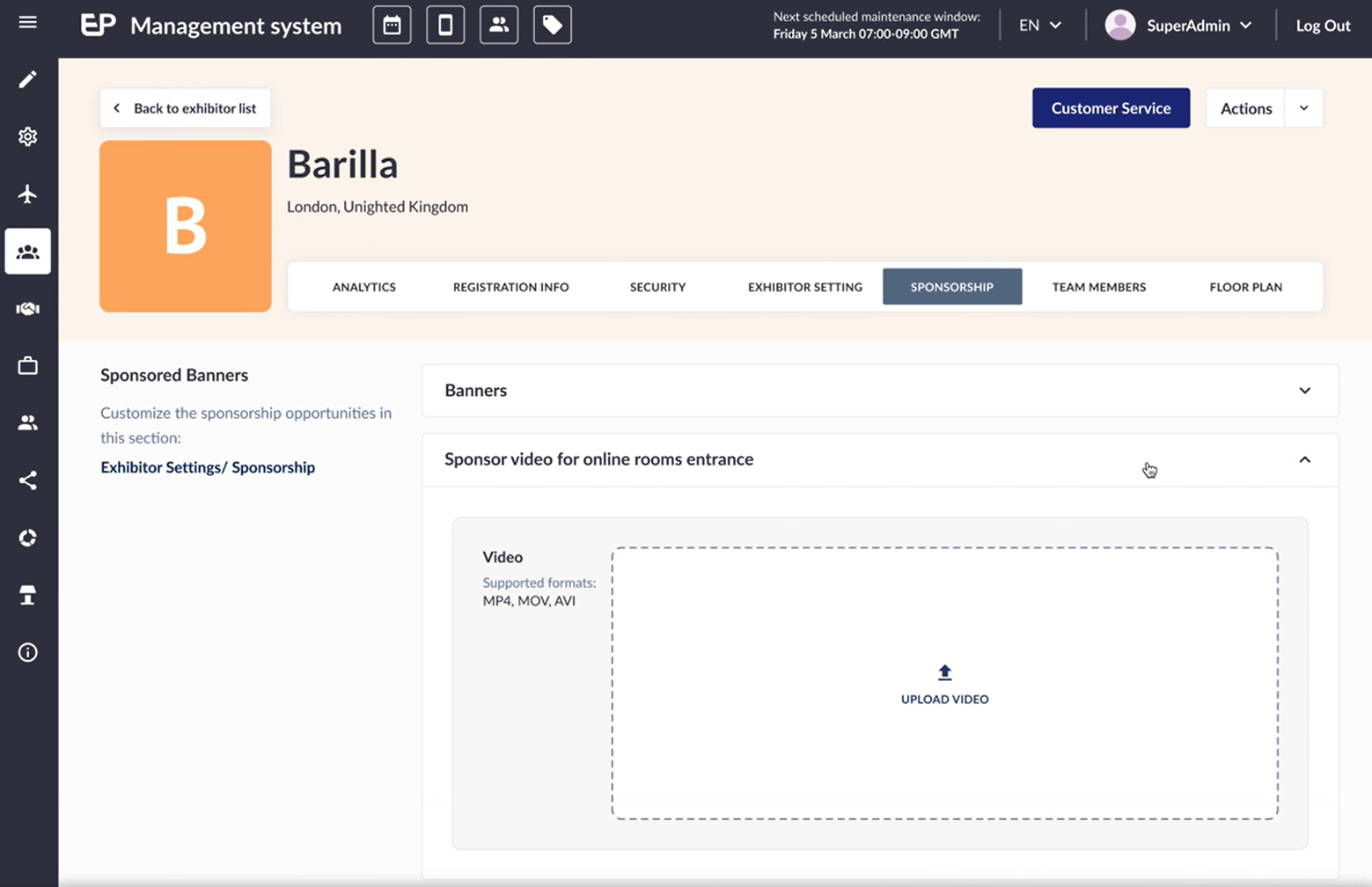The width and height of the screenshot is (1372, 887).
Task: Click the tag icon in header
Action: click(x=553, y=25)
